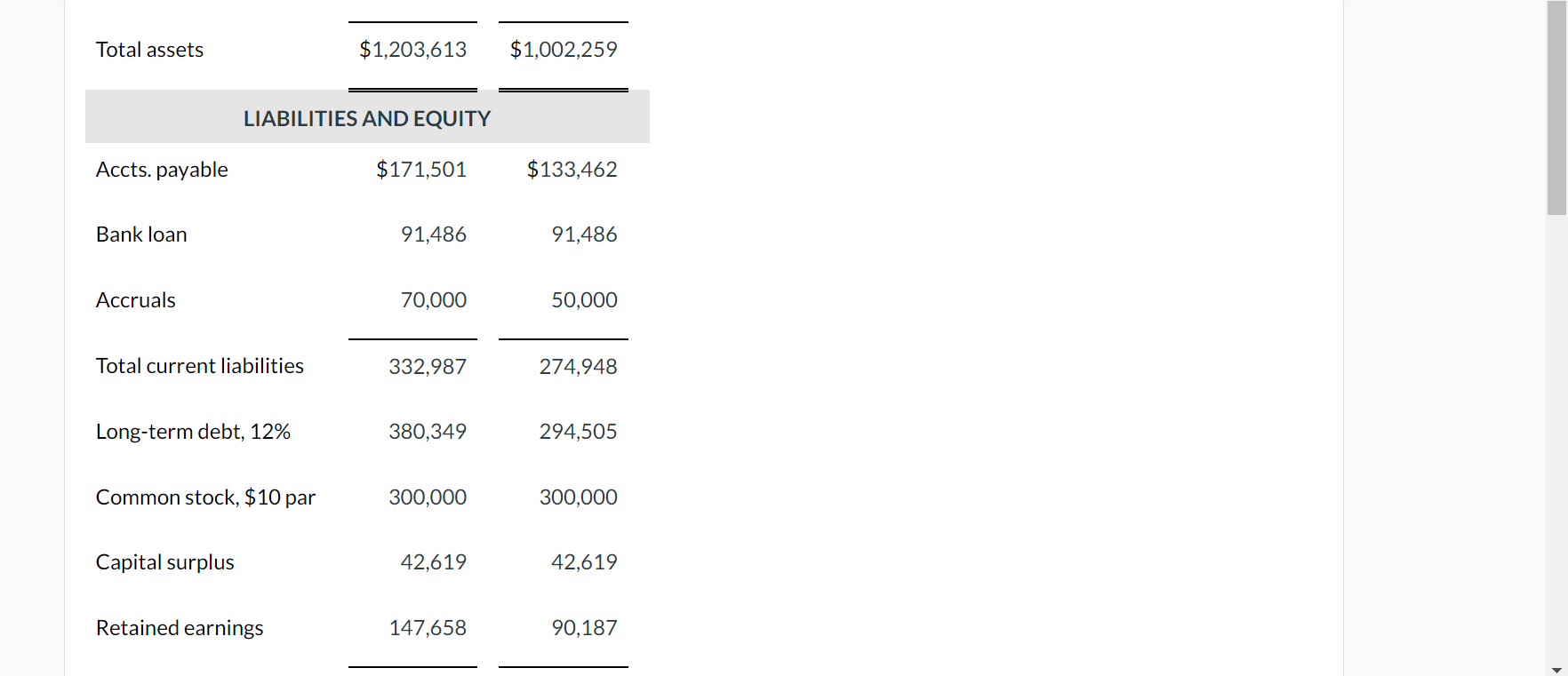Viewport: 1568px width, 676px height.
Task: Click the vertical scrollbar thumb
Action: pyautogui.click(x=1556, y=107)
